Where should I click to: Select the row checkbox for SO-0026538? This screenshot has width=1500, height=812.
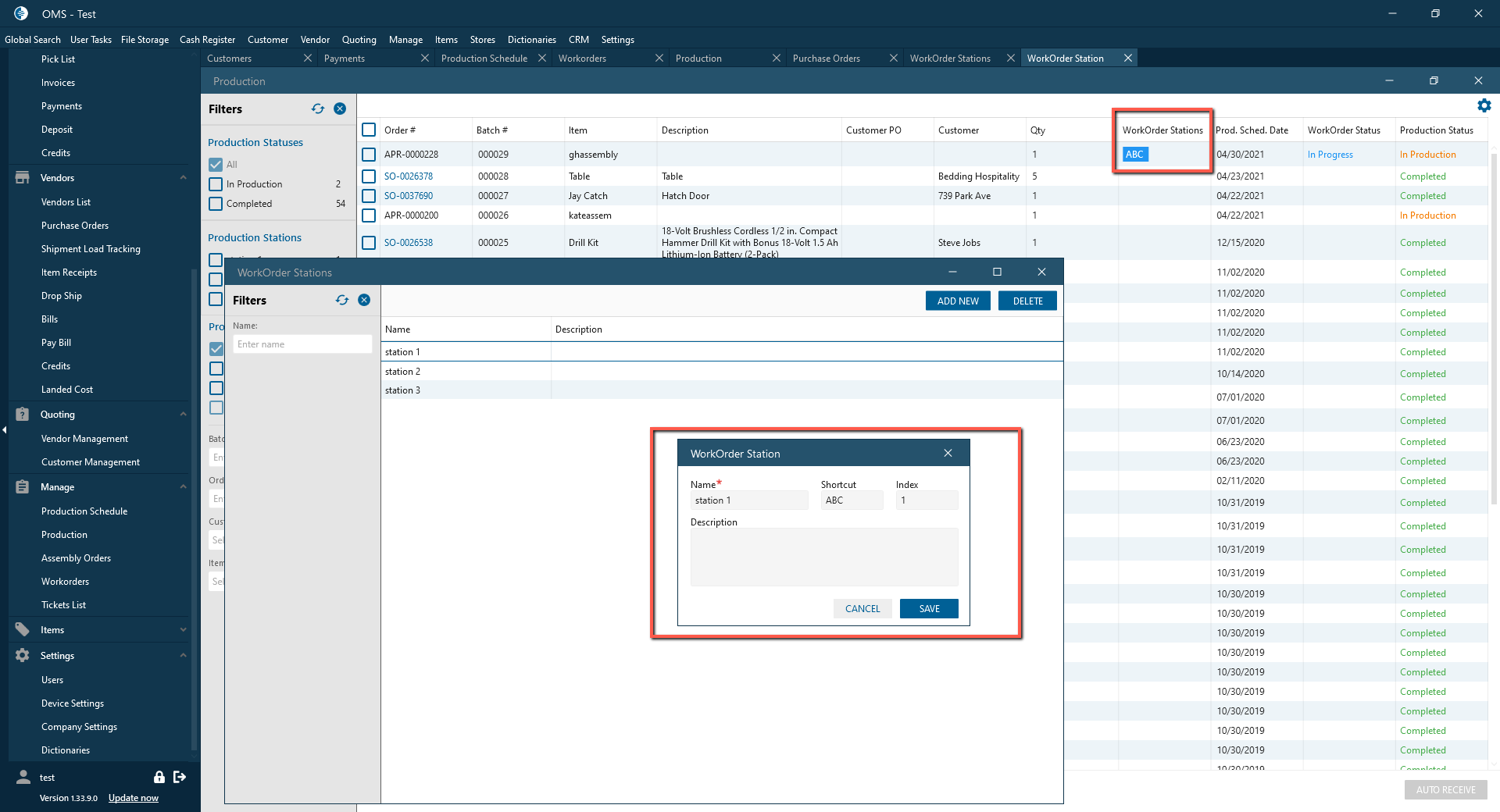(x=369, y=243)
